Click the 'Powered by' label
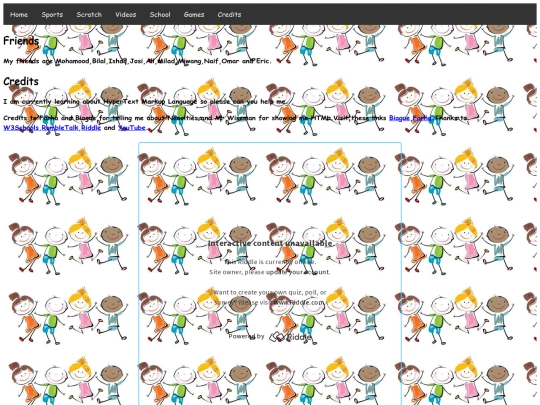The width and height of the screenshot is (540, 405). 247,336
